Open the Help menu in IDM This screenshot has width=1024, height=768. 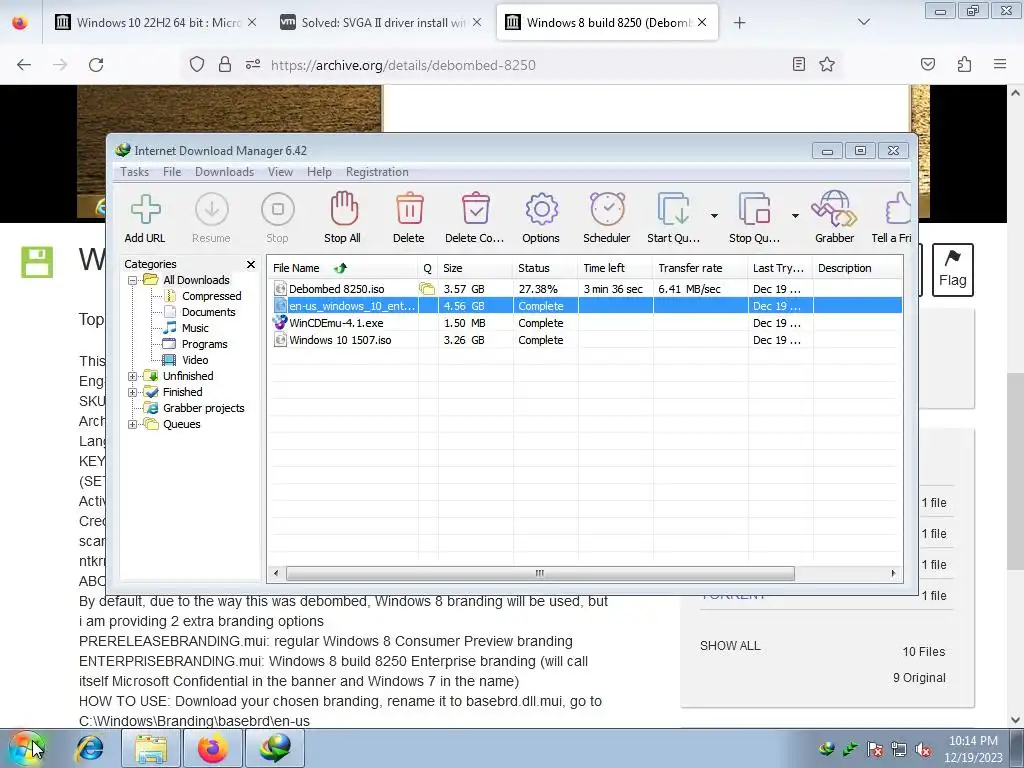(319, 172)
